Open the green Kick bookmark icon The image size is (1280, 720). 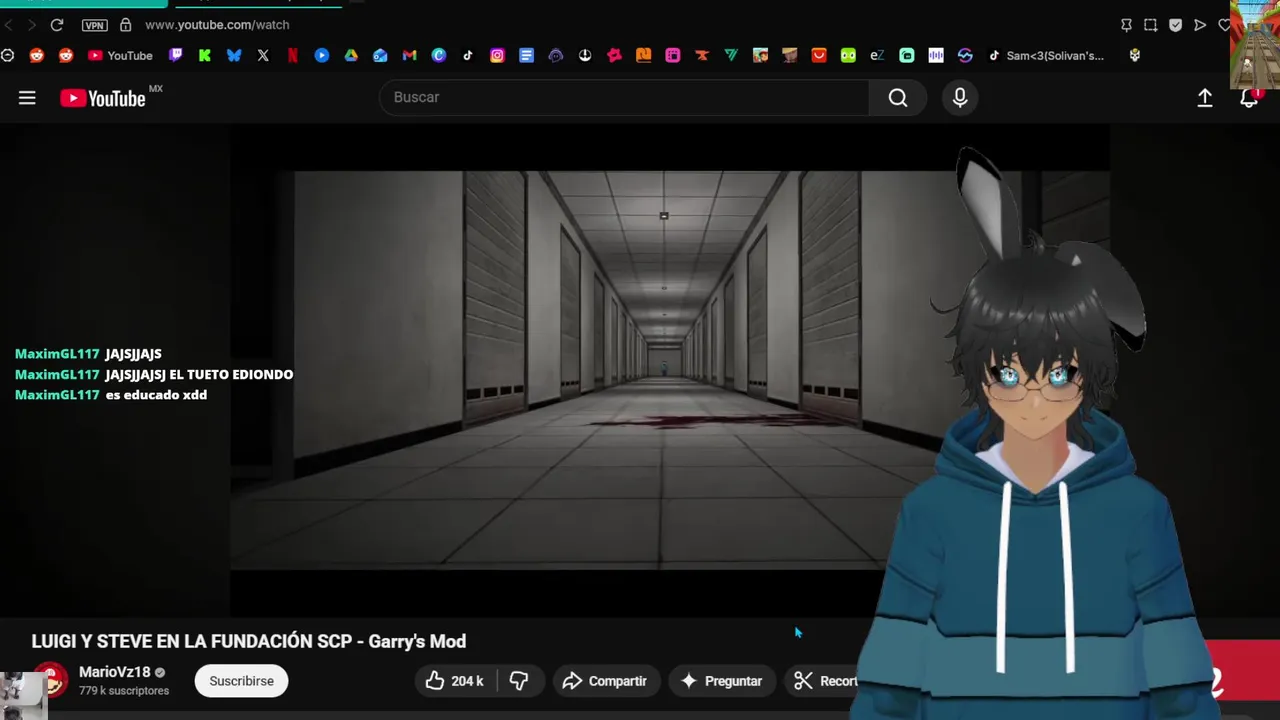(x=205, y=56)
